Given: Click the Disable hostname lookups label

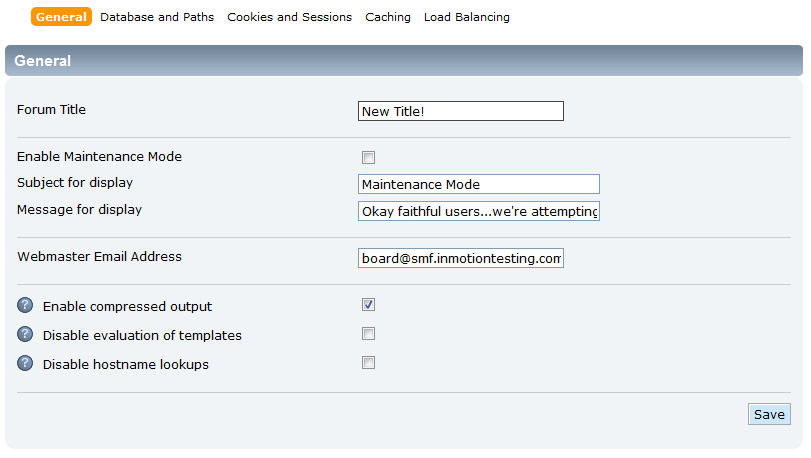Looking at the screenshot, I should click(126, 364).
